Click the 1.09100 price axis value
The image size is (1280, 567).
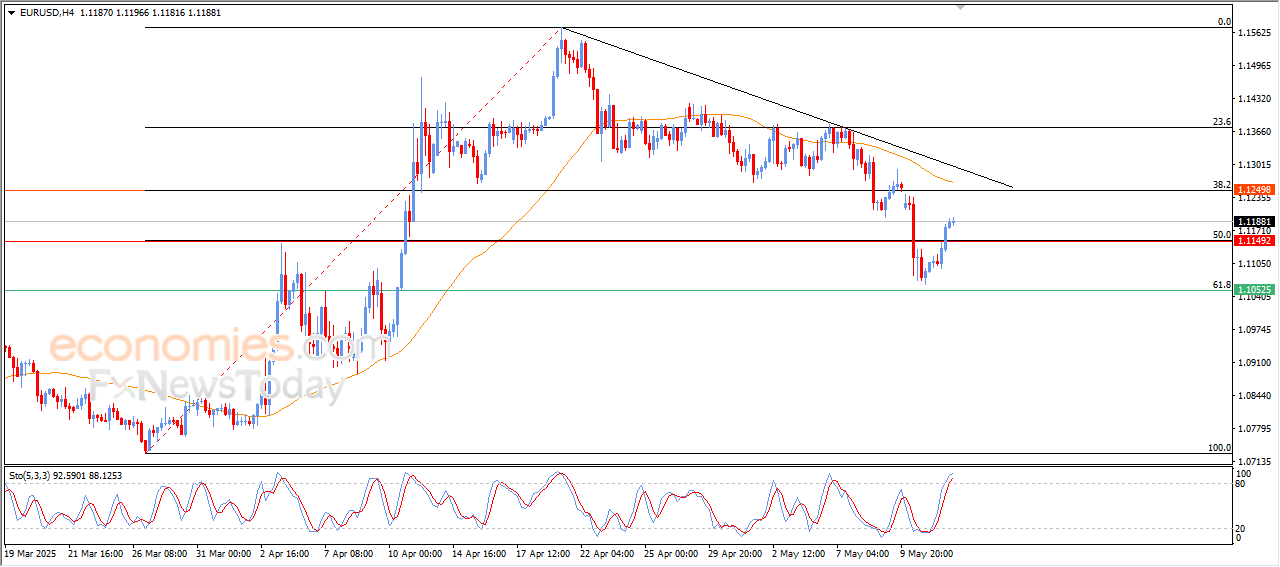pyautogui.click(x=1254, y=363)
